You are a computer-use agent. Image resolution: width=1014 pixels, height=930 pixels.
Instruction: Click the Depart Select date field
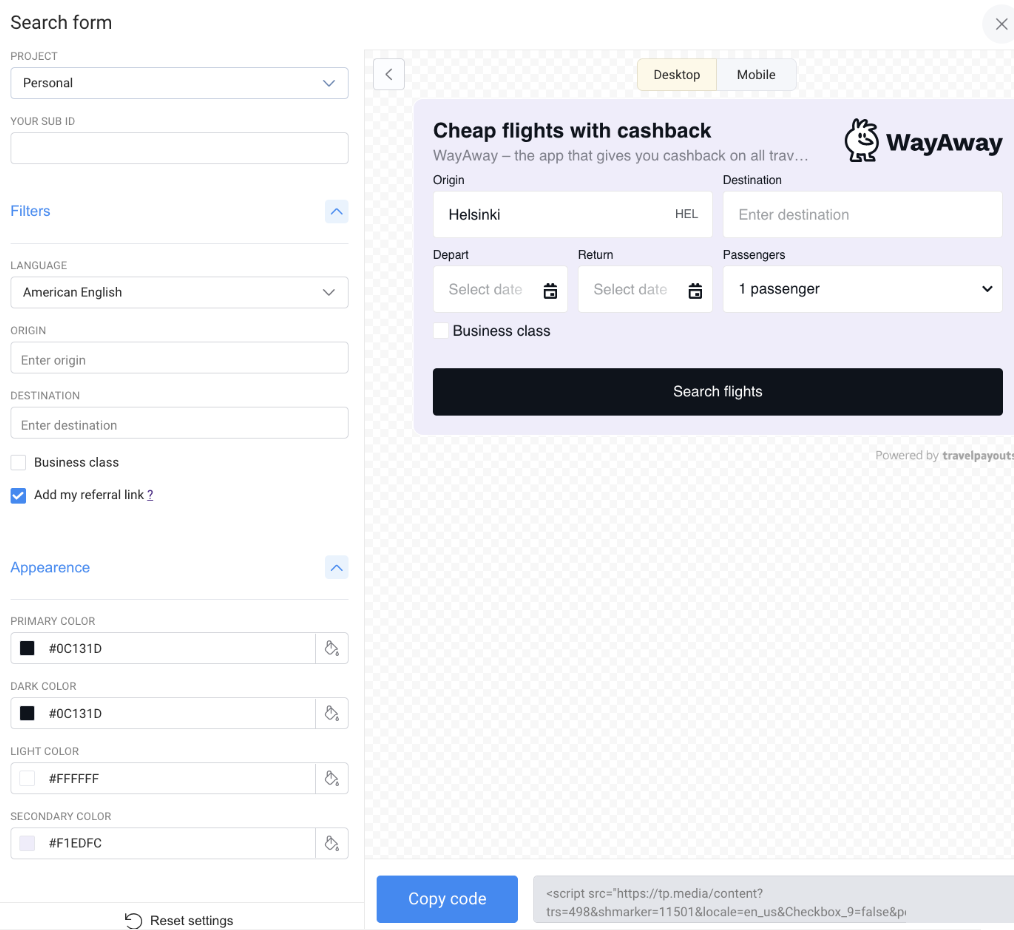pyautogui.click(x=500, y=289)
